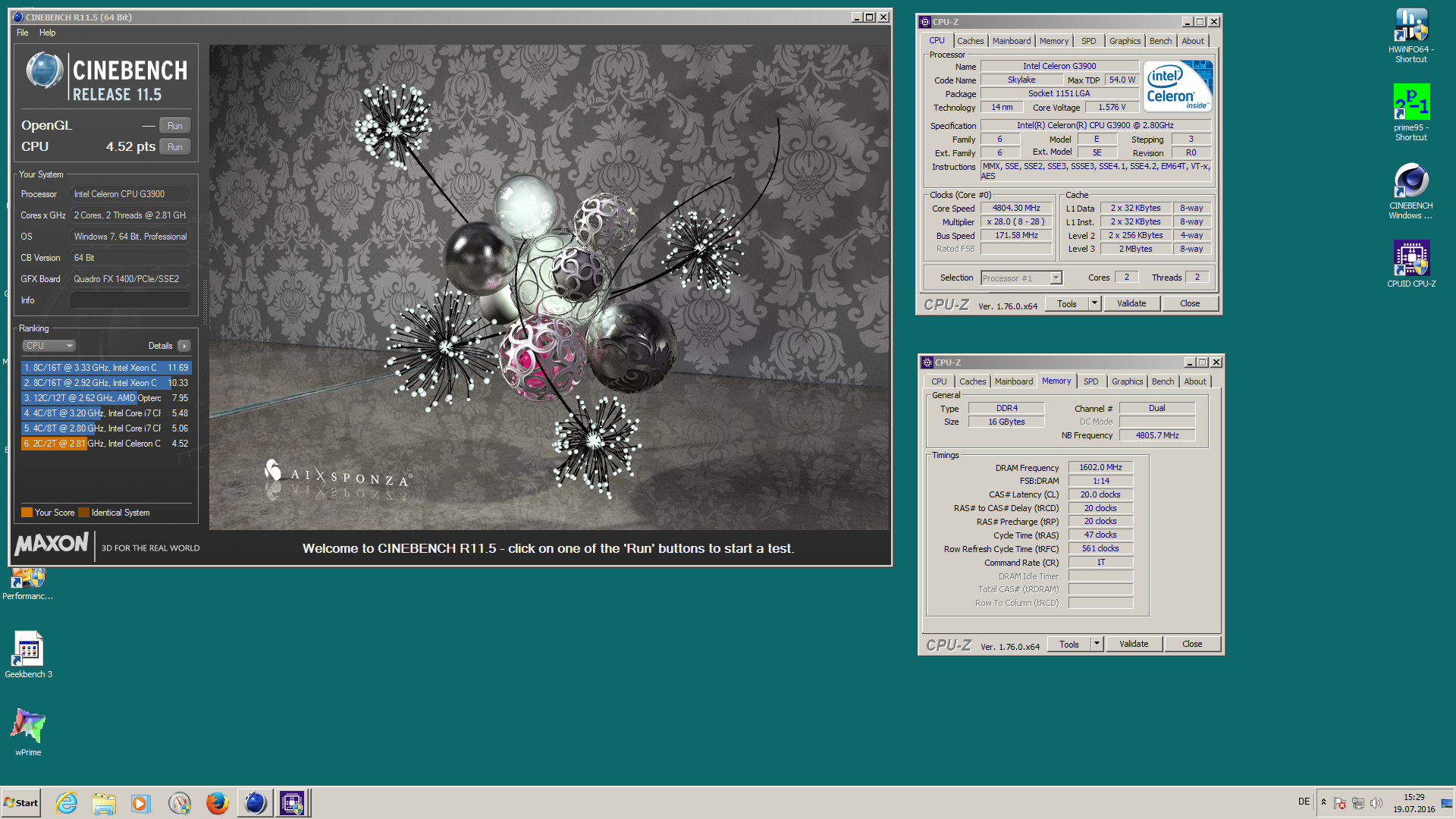Click MAXON logo

52,544
